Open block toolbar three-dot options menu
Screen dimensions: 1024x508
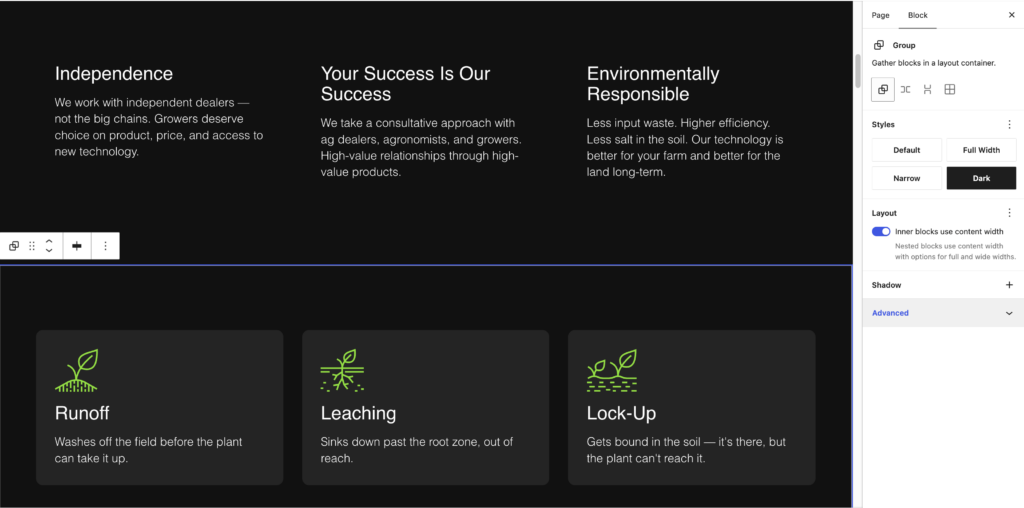coord(105,246)
